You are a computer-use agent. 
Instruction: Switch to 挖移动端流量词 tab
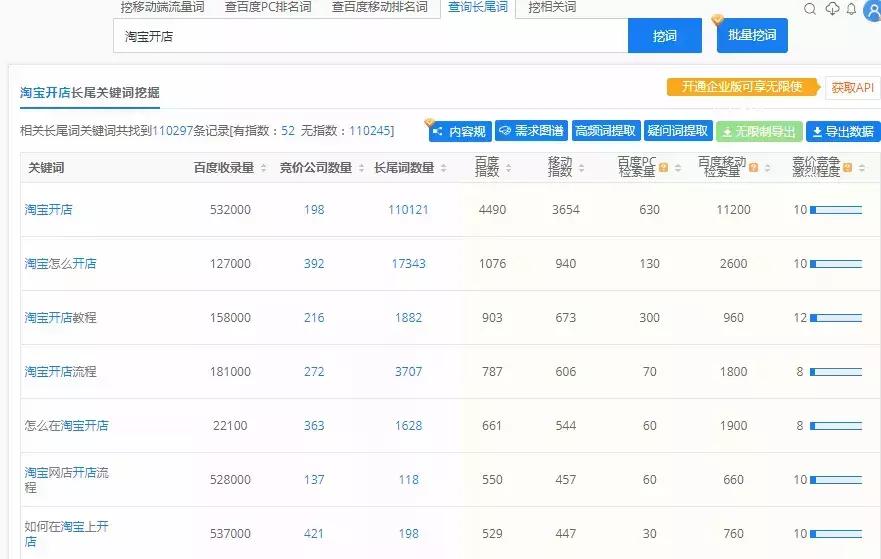[x=162, y=7]
